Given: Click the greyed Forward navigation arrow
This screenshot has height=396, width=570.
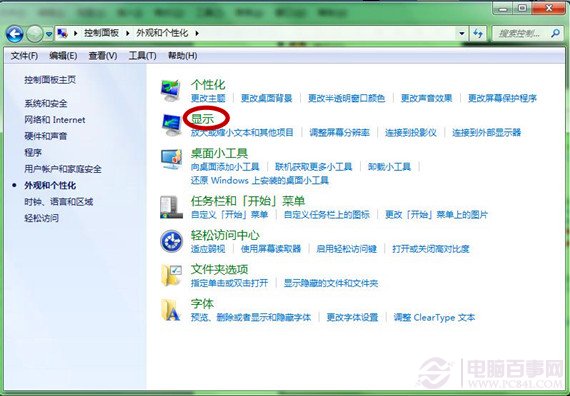Looking at the screenshot, I should (34, 34).
